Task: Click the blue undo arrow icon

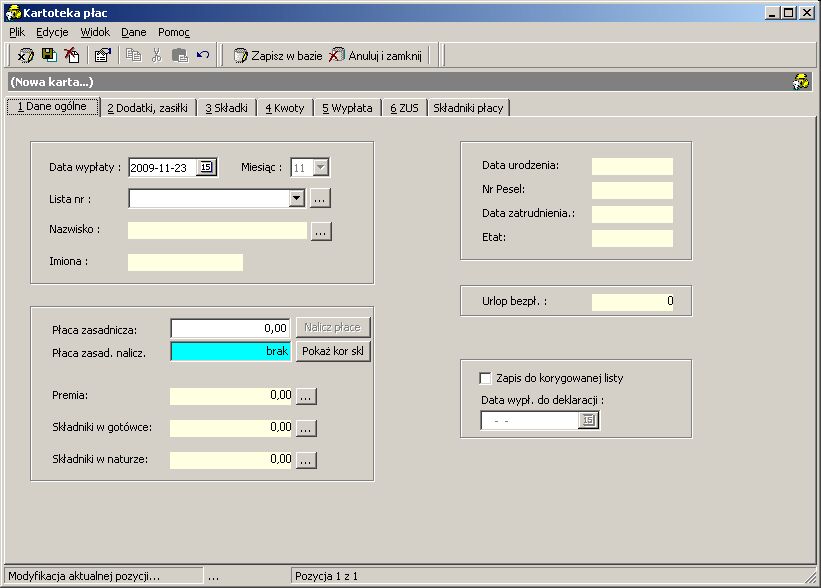Action: pyautogui.click(x=203, y=54)
